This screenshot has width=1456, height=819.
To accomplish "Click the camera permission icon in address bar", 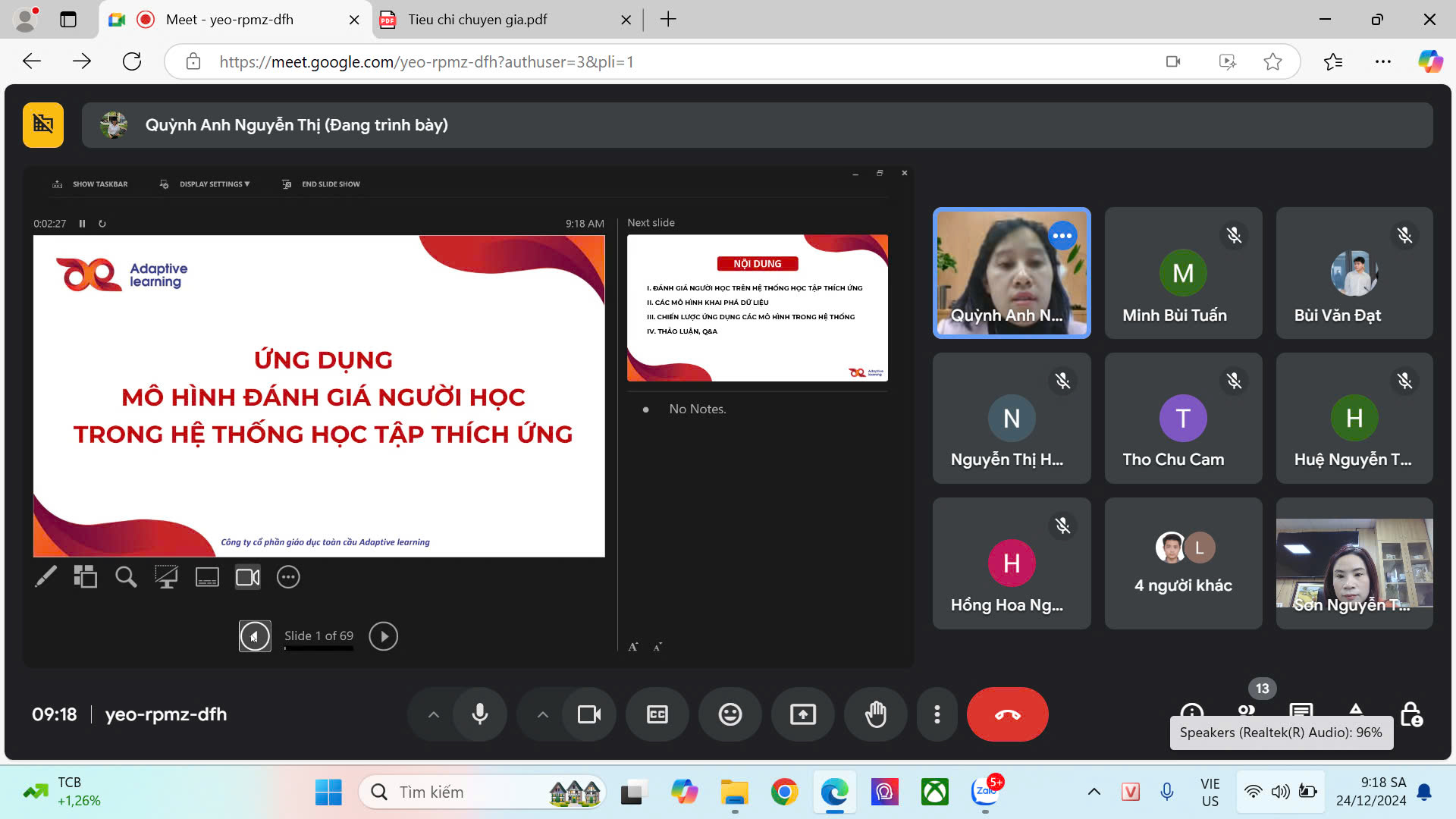I will click(1173, 61).
